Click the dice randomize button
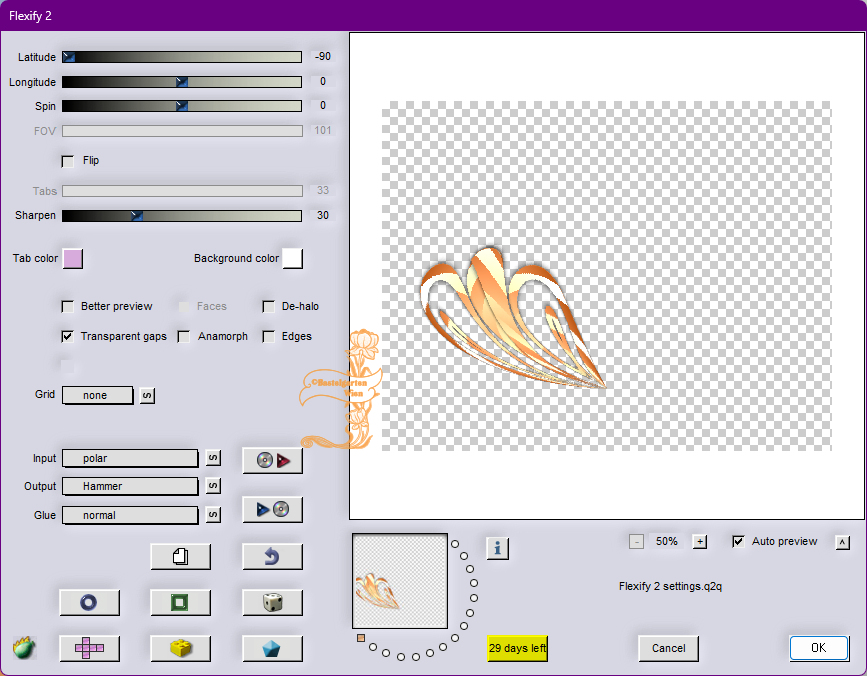Screen dimensions: 867x676 coord(273,602)
